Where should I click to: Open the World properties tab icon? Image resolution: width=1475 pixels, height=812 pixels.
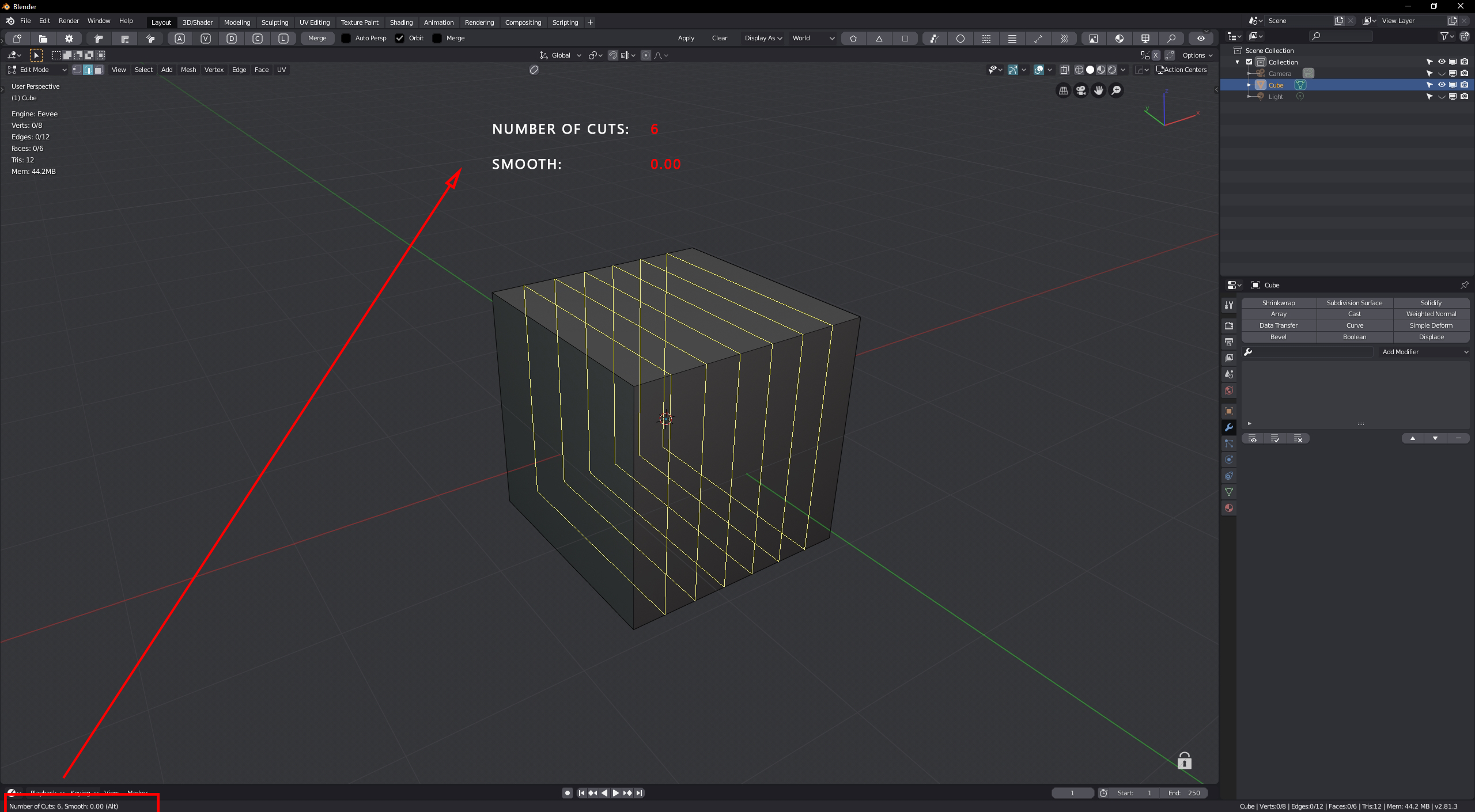pos(1229,390)
